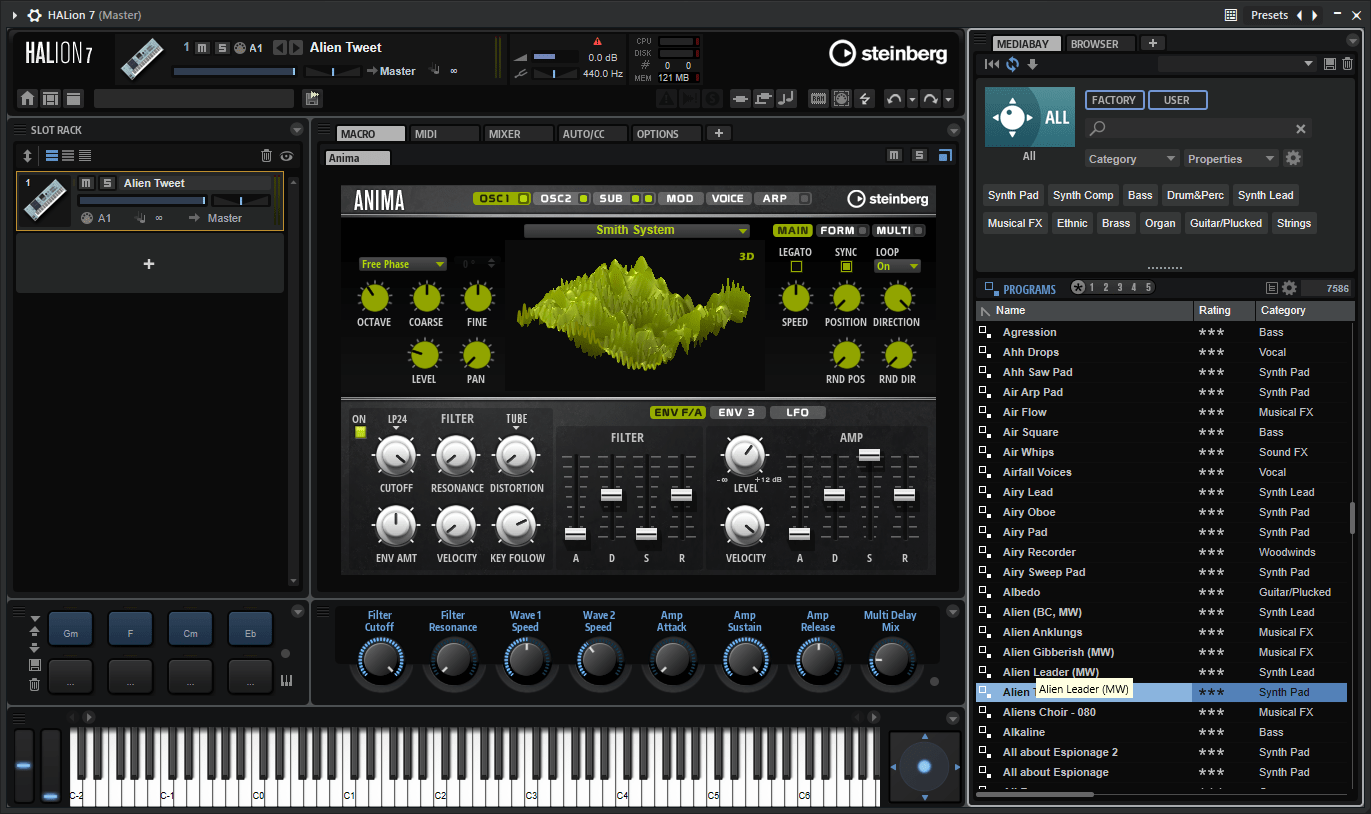Select the Airy Oboe program row
Image resolution: width=1371 pixels, height=814 pixels.
1161,512
